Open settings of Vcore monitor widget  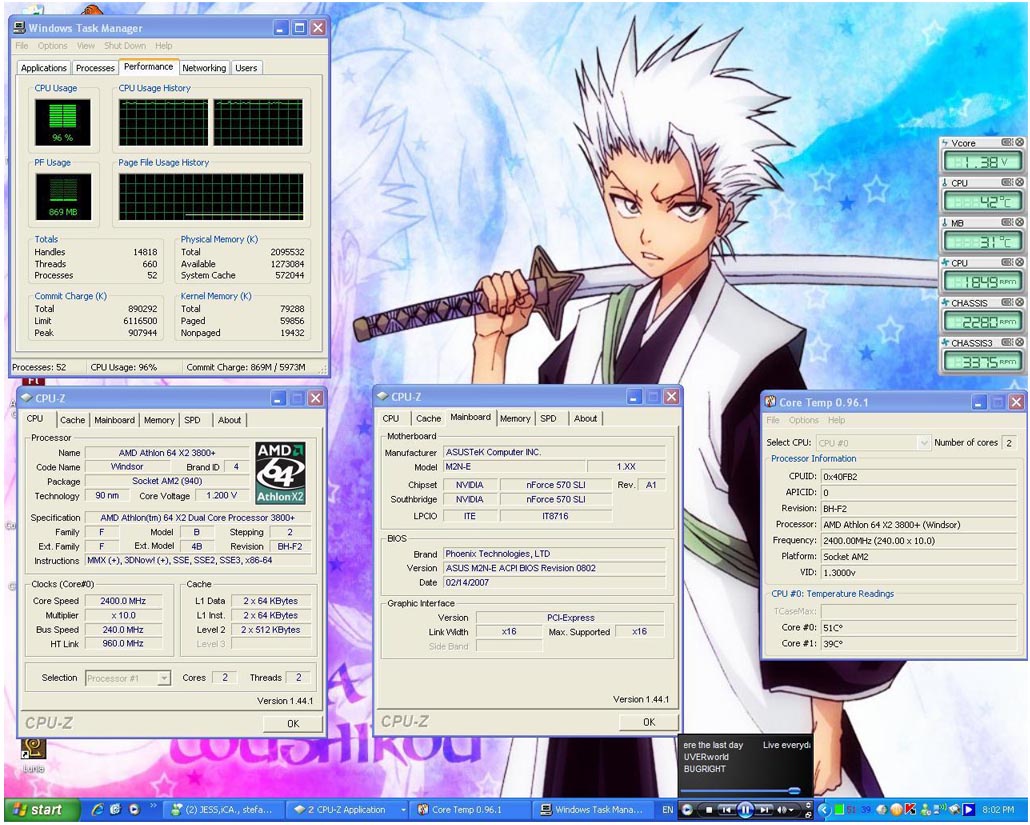click(x=1007, y=142)
